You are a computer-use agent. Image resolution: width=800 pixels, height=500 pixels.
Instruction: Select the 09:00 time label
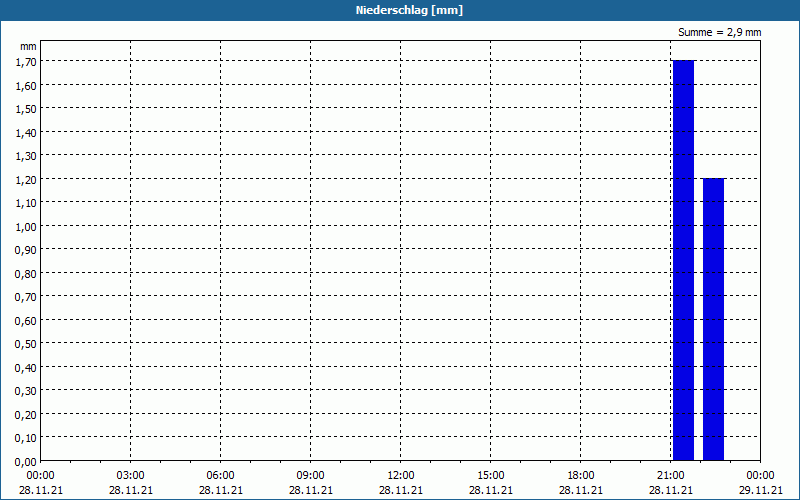click(x=311, y=476)
